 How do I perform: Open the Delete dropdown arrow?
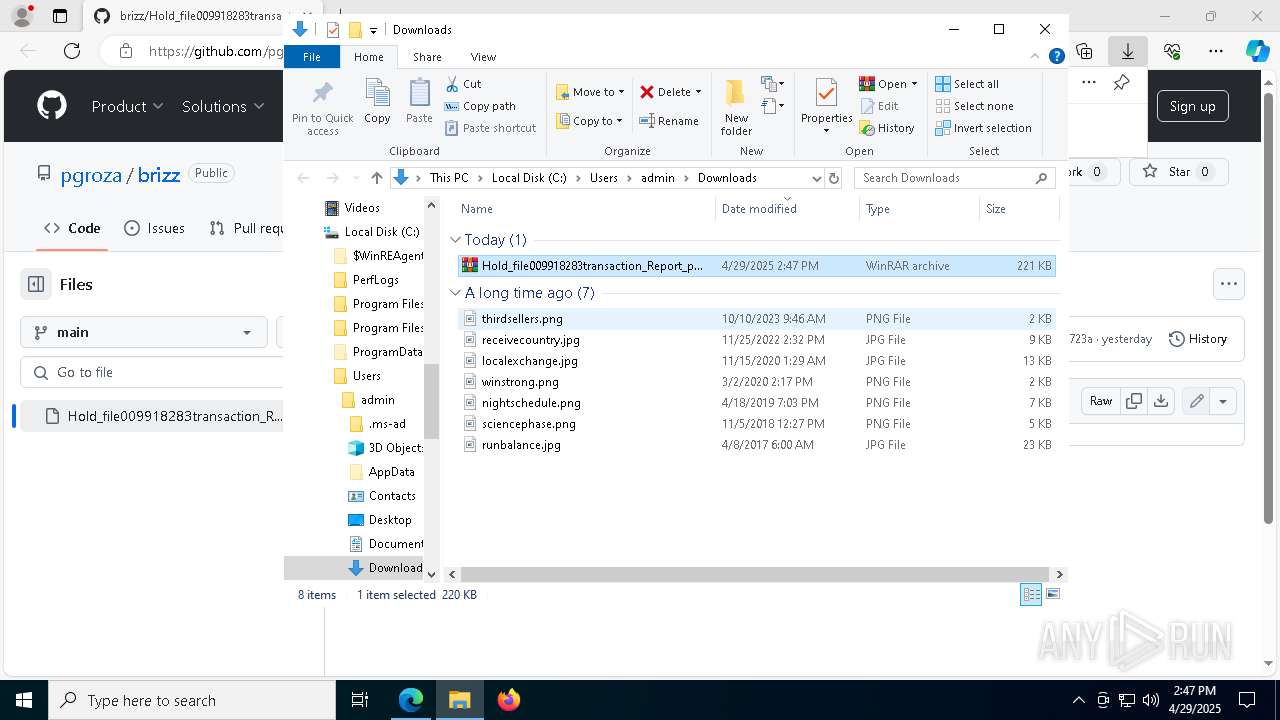tap(698, 92)
